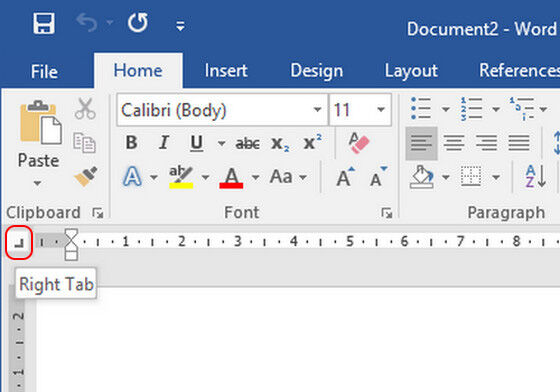The height and width of the screenshot is (392, 560).
Task: Click the Right Tab selector on the ruler
Action: pyautogui.click(x=19, y=243)
